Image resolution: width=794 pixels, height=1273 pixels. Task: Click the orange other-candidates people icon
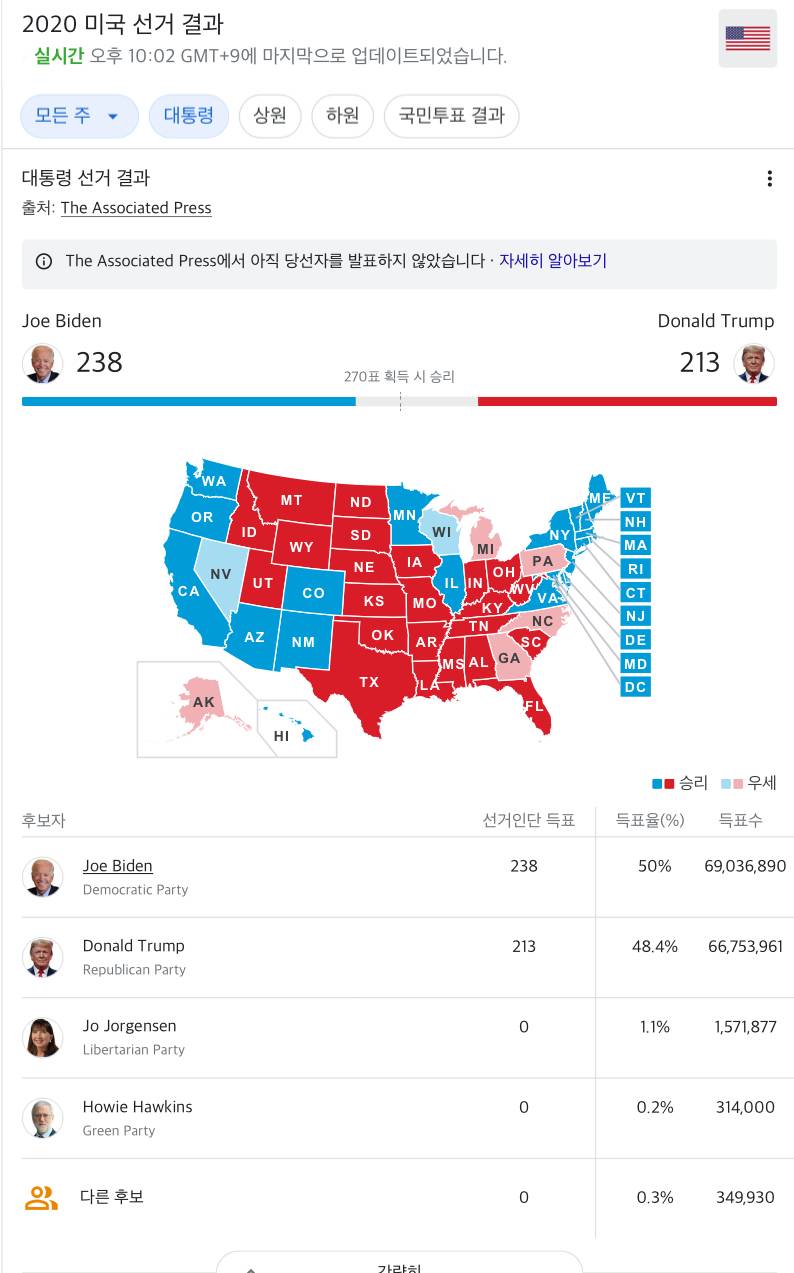[42, 1197]
